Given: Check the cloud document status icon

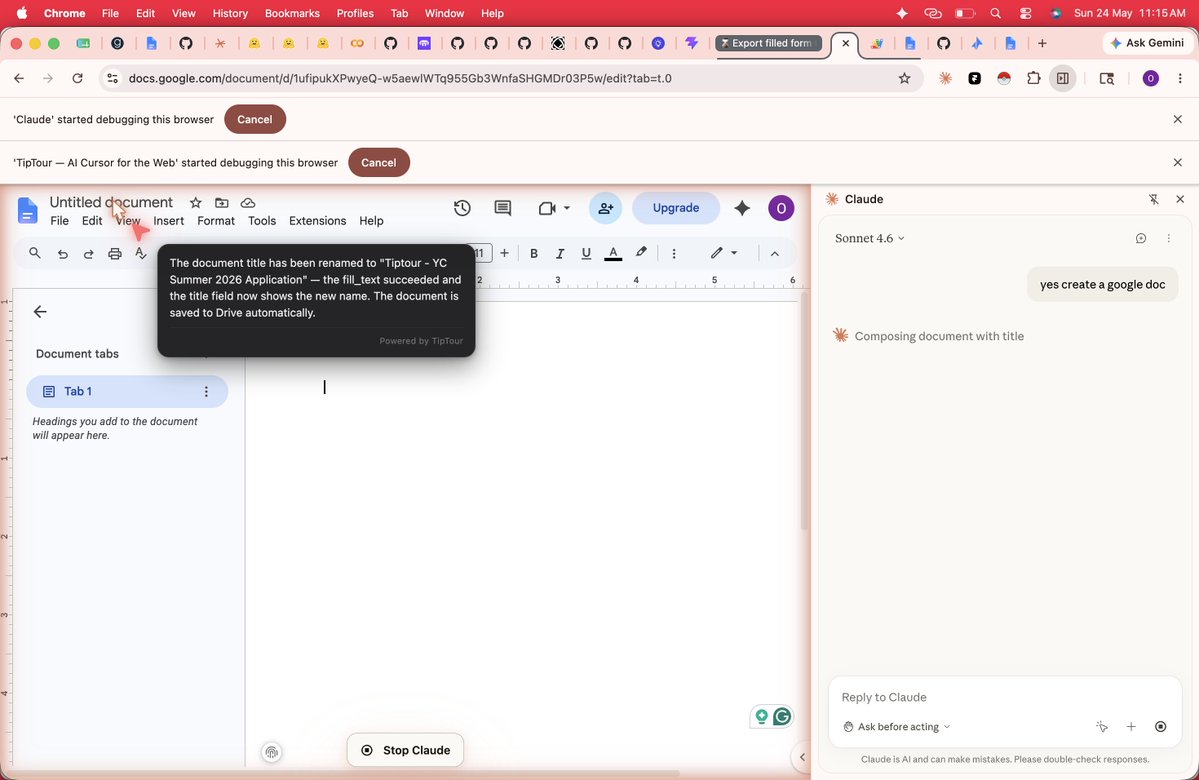Looking at the screenshot, I should [248, 203].
